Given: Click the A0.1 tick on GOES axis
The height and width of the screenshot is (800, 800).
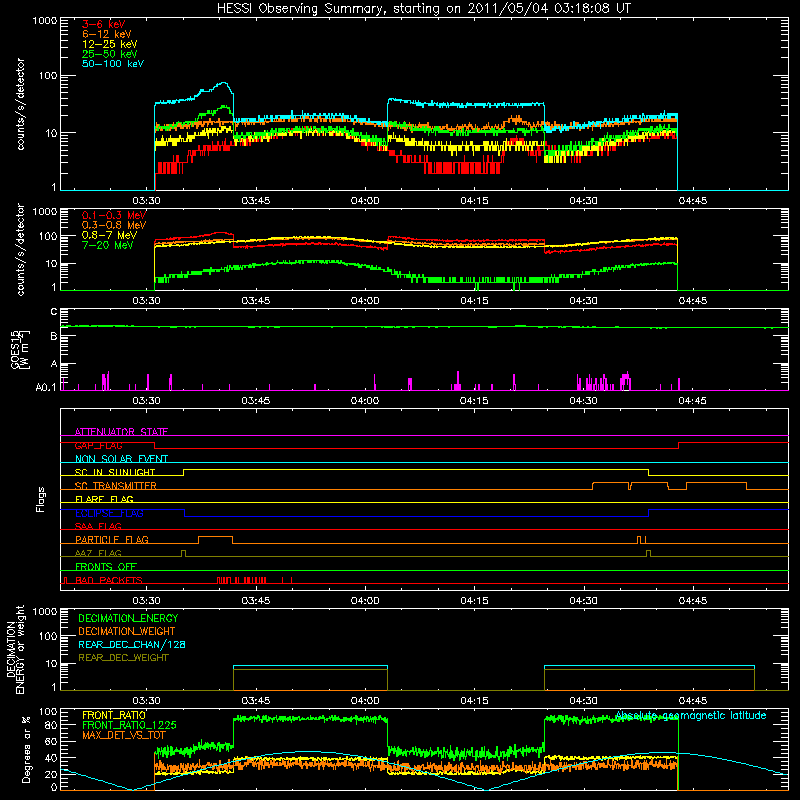Looking at the screenshot, I should pos(46,387).
